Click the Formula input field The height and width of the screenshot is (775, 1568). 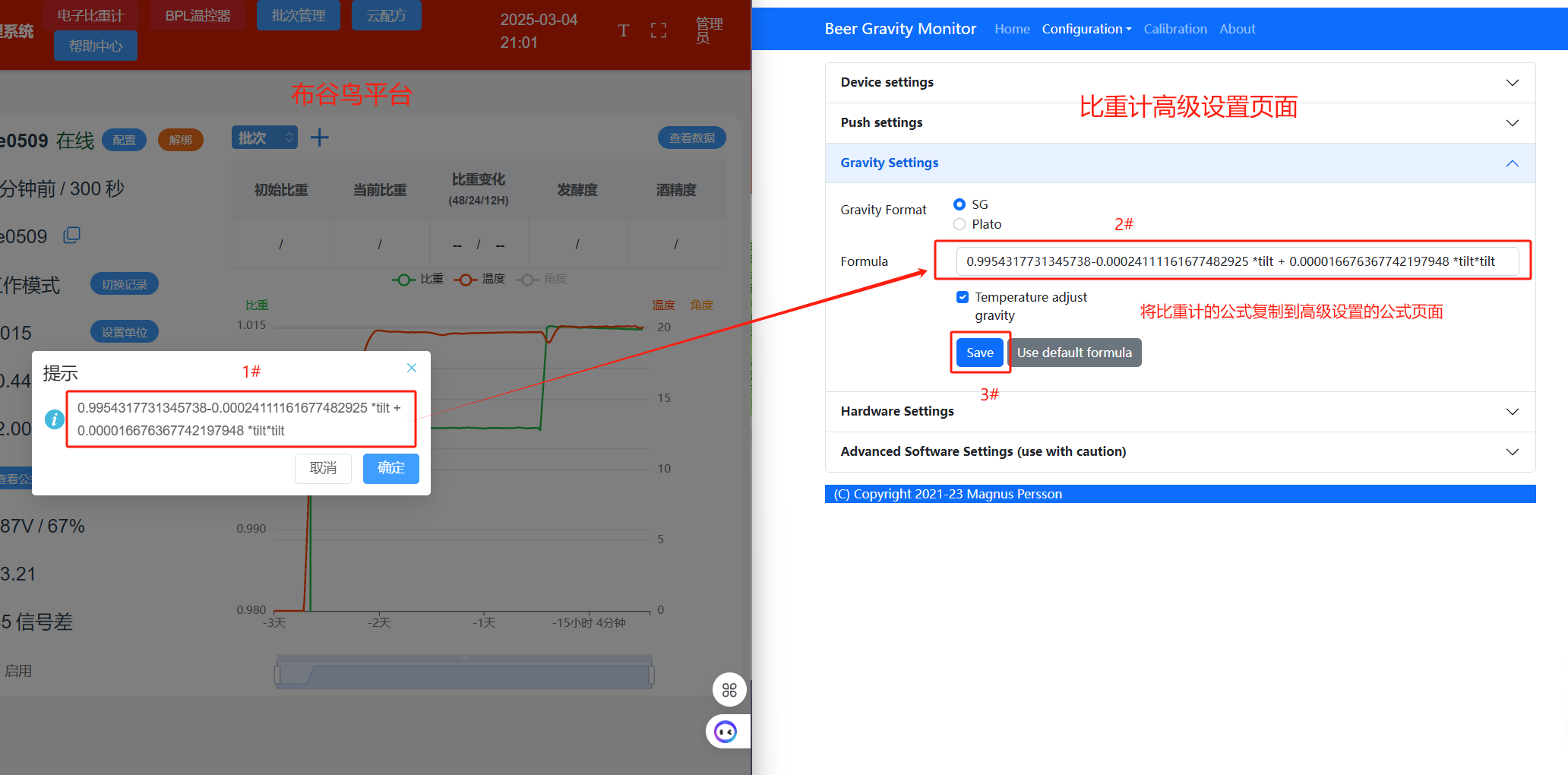pyautogui.click(x=1237, y=261)
